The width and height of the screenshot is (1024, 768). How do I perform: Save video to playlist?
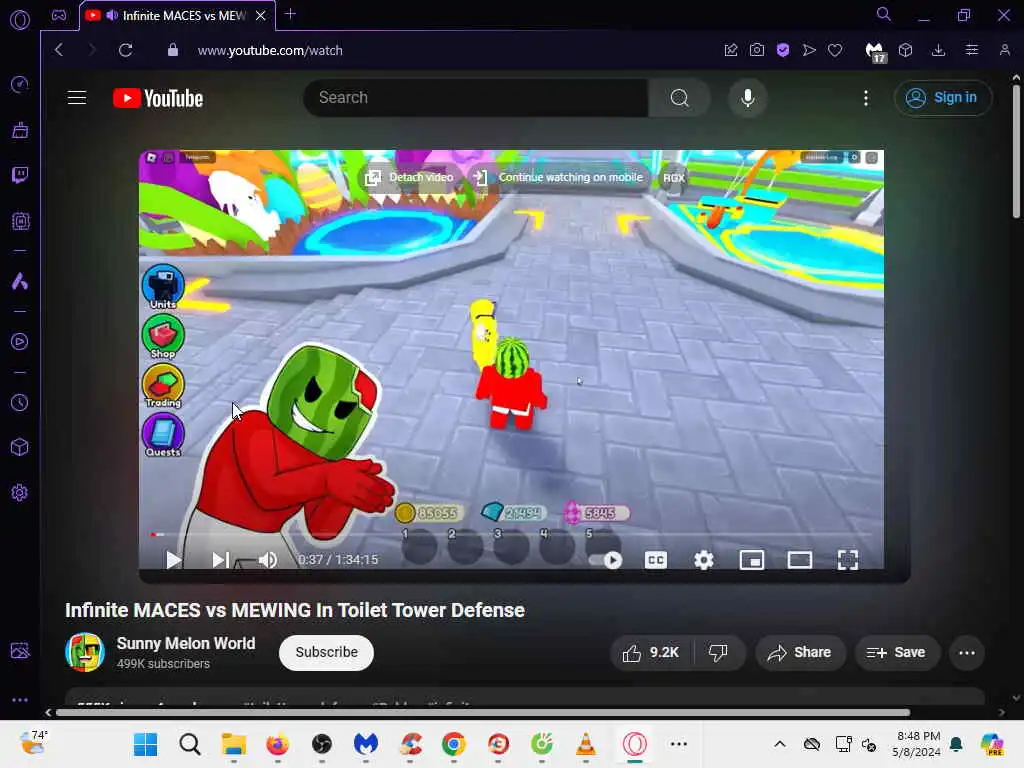[897, 652]
